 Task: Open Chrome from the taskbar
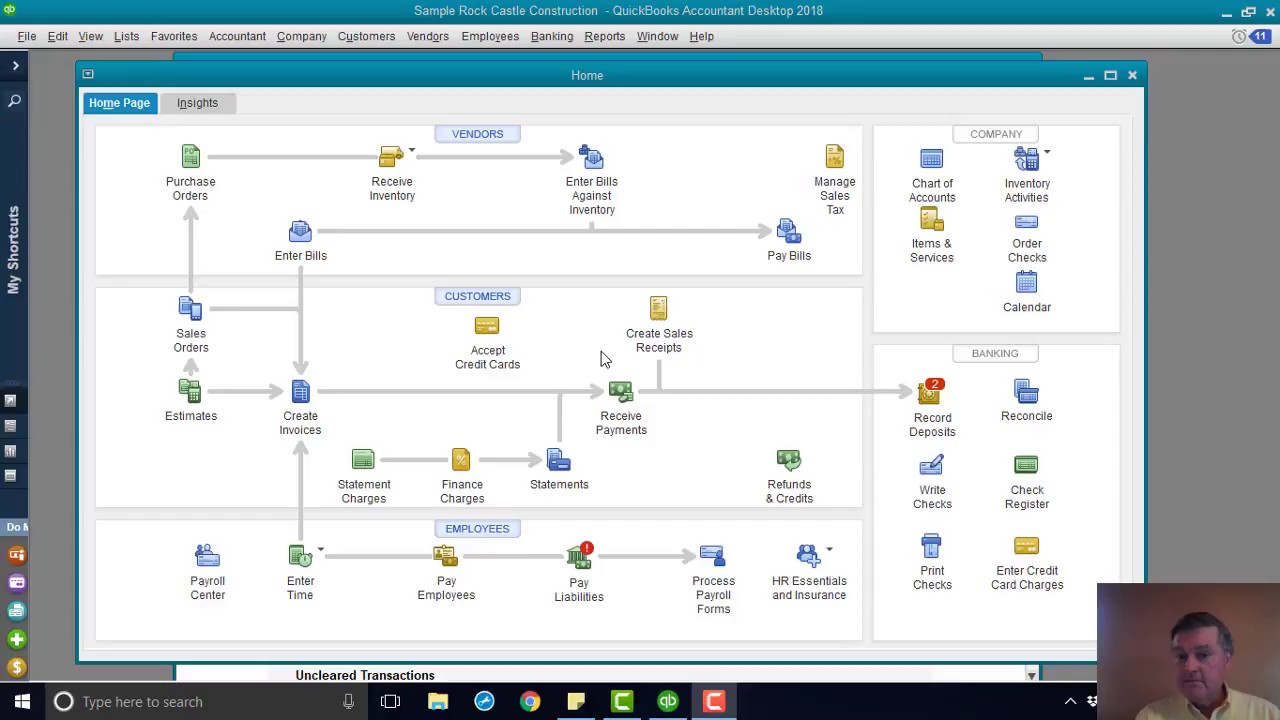tap(530, 701)
